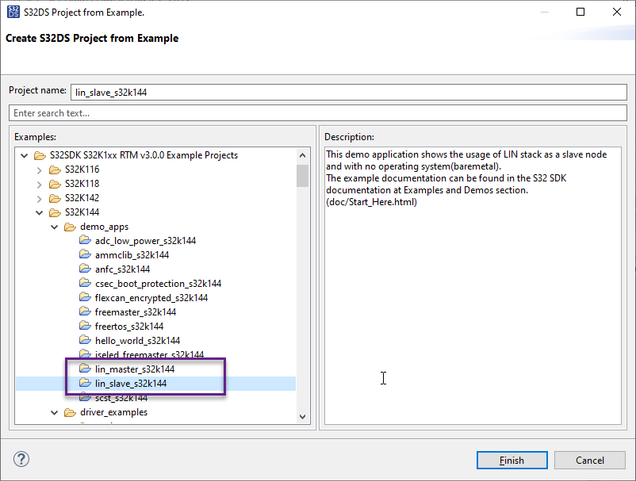Viewport: 636px width, 481px height.
Task: Collapse the demo_apps folder node
Action: click(x=54, y=227)
